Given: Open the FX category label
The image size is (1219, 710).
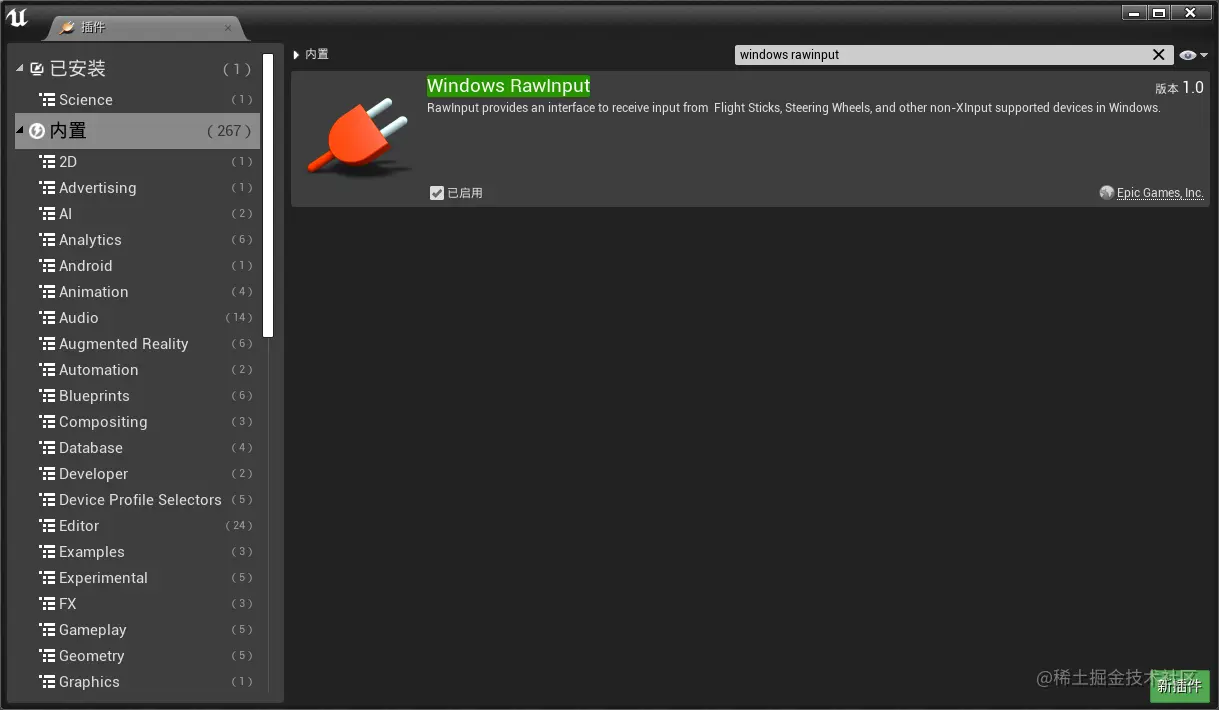Looking at the screenshot, I should 67,603.
